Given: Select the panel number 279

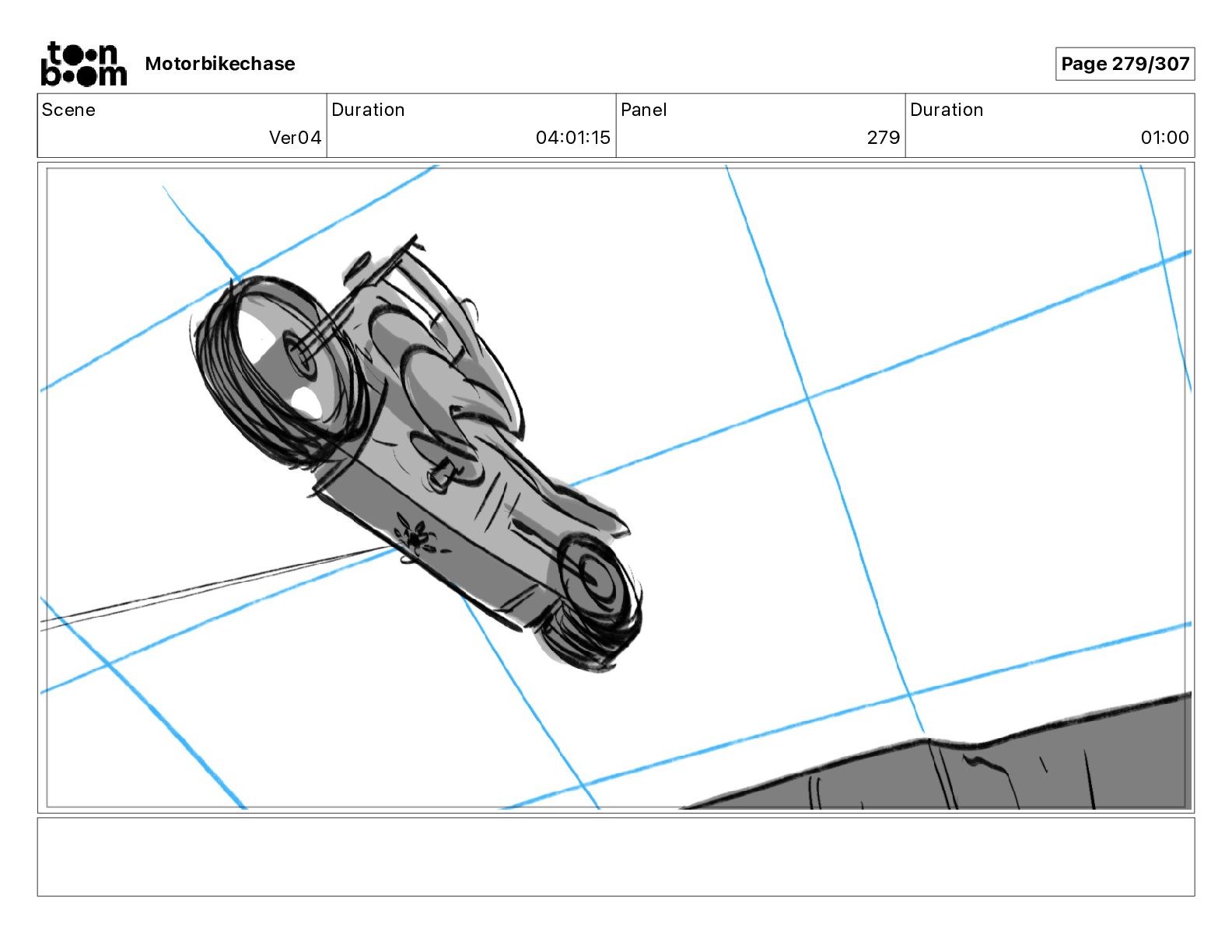Looking at the screenshot, I should click(x=883, y=138).
